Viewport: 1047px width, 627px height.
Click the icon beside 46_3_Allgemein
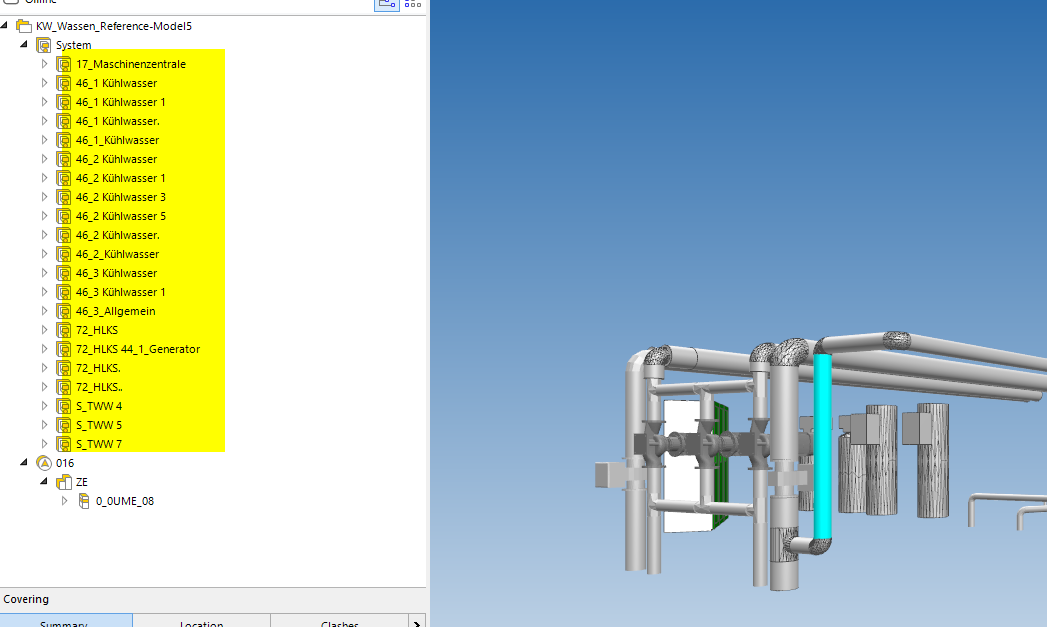click(64, 311)
